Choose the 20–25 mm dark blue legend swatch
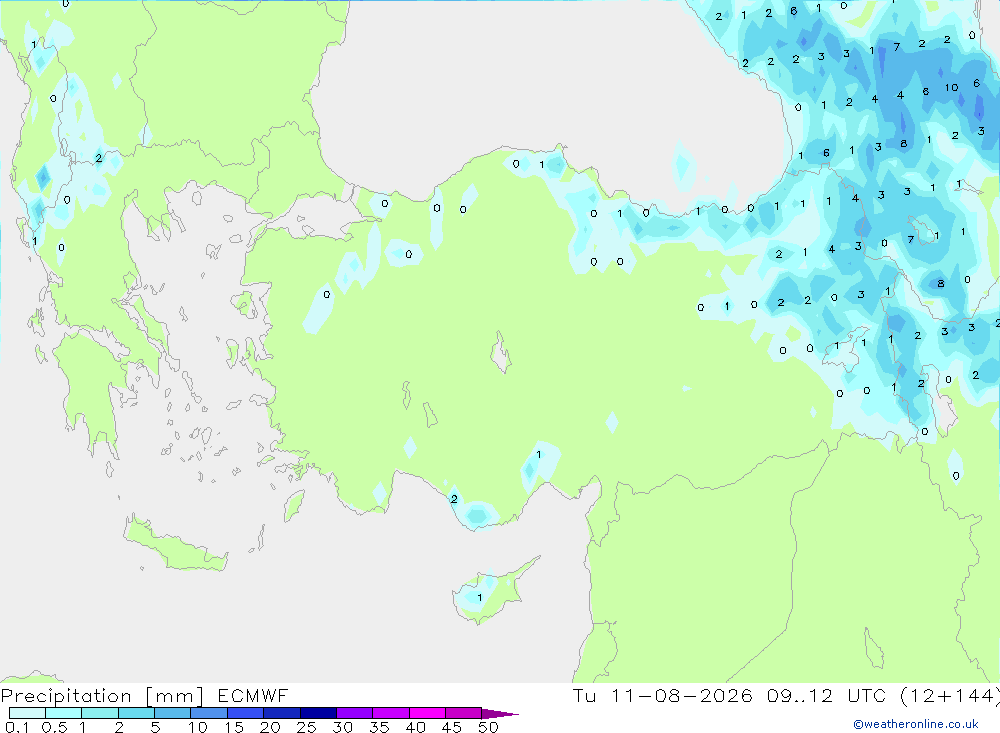Image resolution: width=1000 pixels, height=733 pixels. point(281,713)
